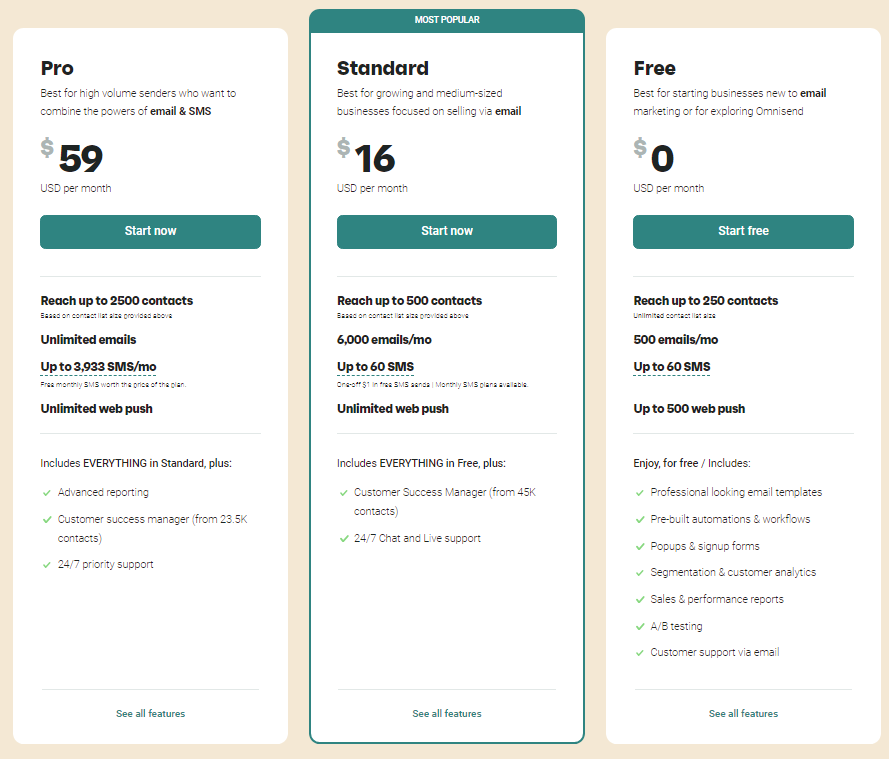This screenshot has width=889, height=759.
Task: Click the Standard plan heading
Action: (383, 68)
